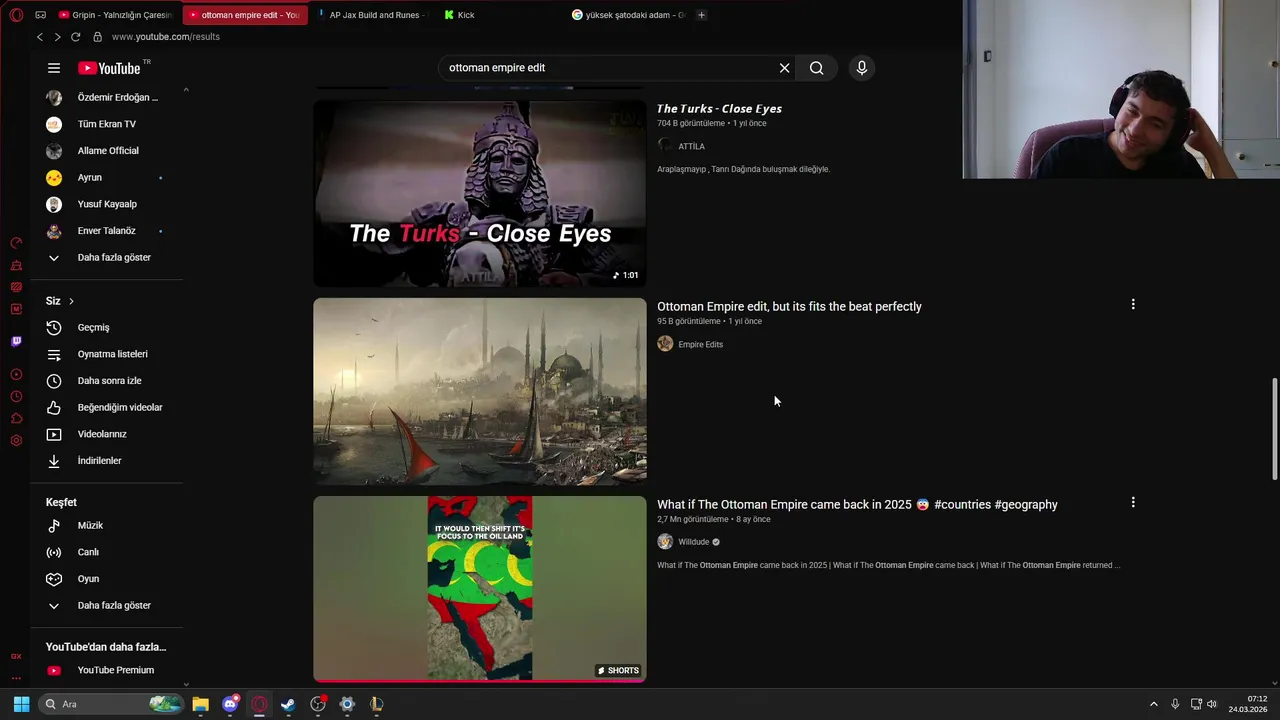
Task: Open Twitch in Opera sidebar
Action: (x=16, y=341)
